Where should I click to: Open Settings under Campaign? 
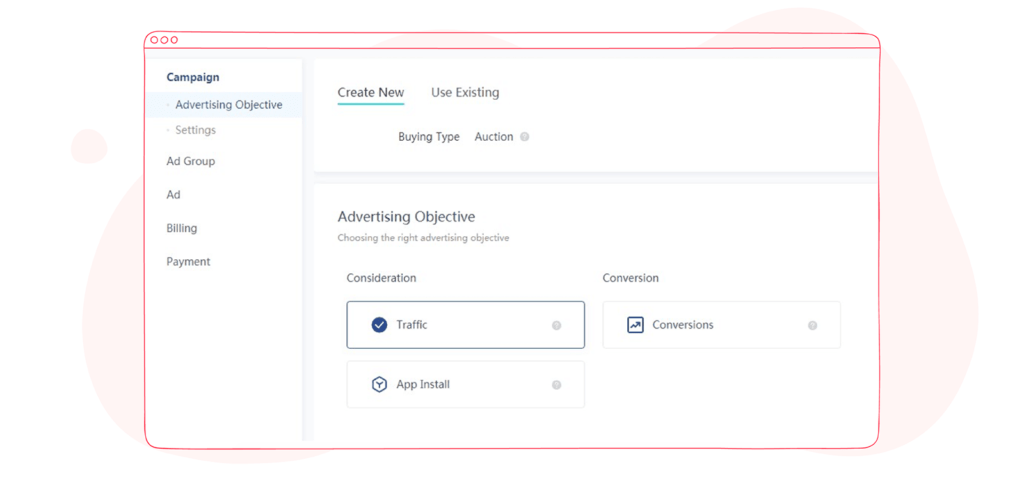[x=195, y=130]
